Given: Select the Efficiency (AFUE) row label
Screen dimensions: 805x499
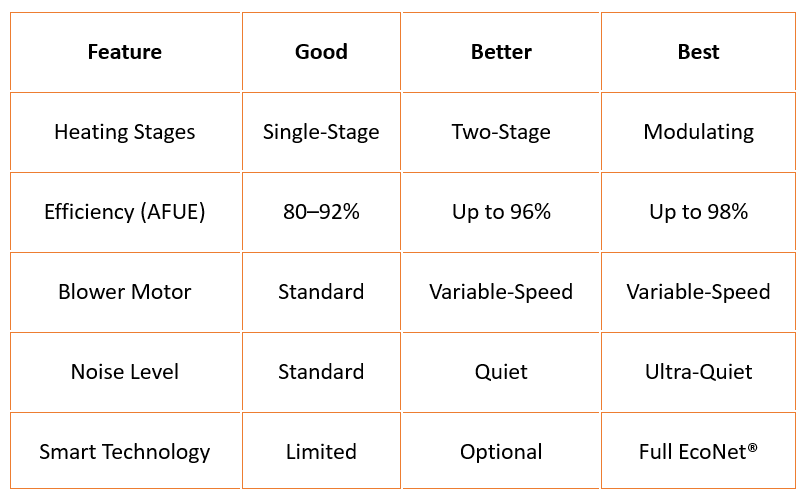Looking at the screenshot, I should (x=125, y=212).
